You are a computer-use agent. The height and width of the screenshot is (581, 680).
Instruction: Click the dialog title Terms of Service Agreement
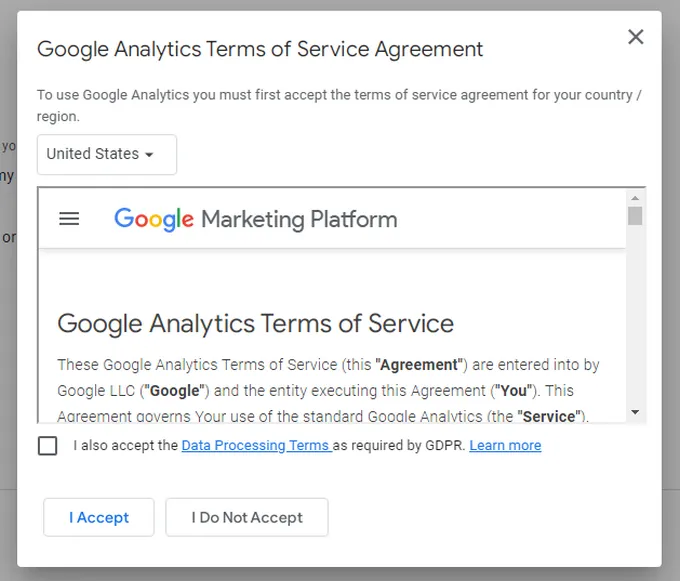[x=260, y=49]
